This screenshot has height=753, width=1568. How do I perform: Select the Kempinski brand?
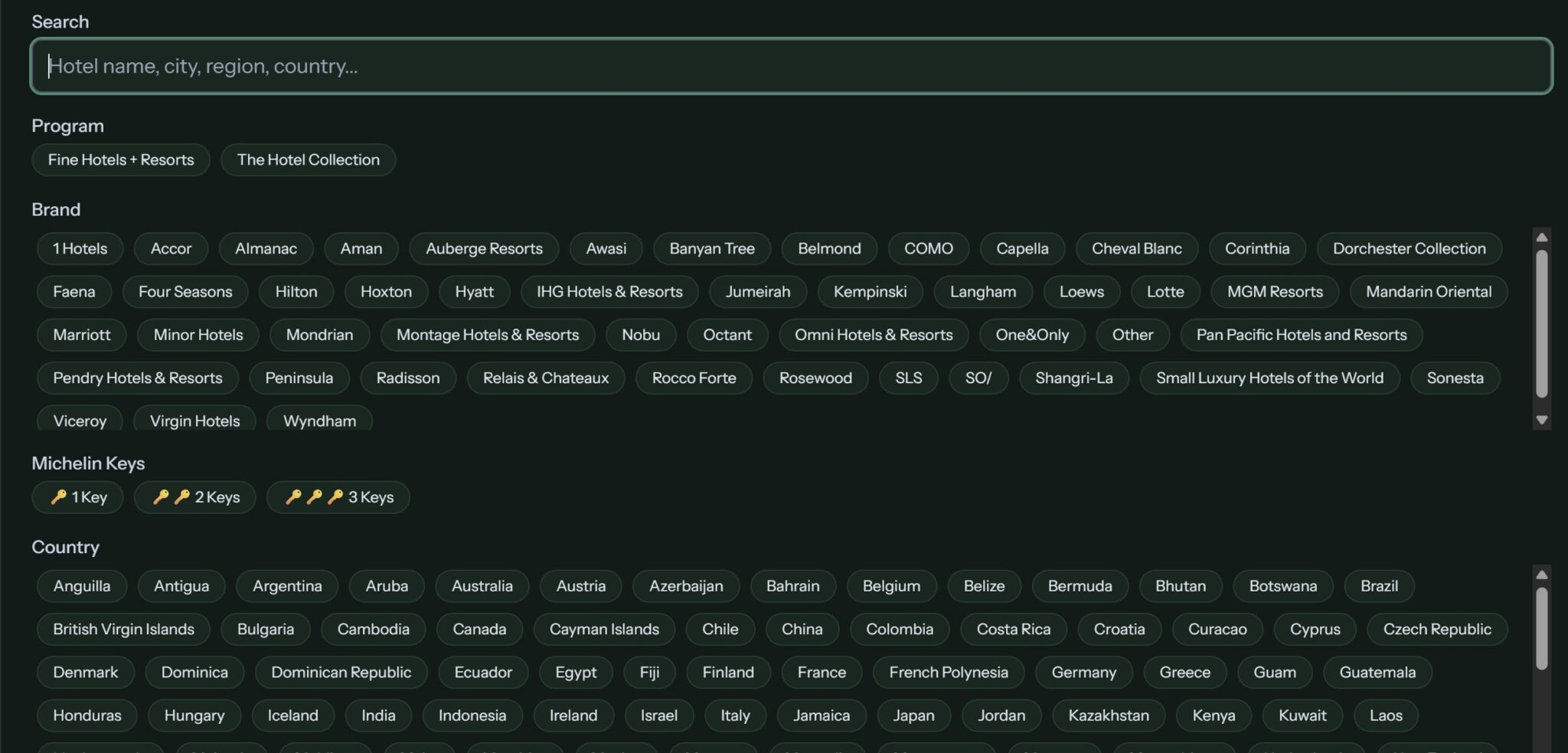[871, 292]
